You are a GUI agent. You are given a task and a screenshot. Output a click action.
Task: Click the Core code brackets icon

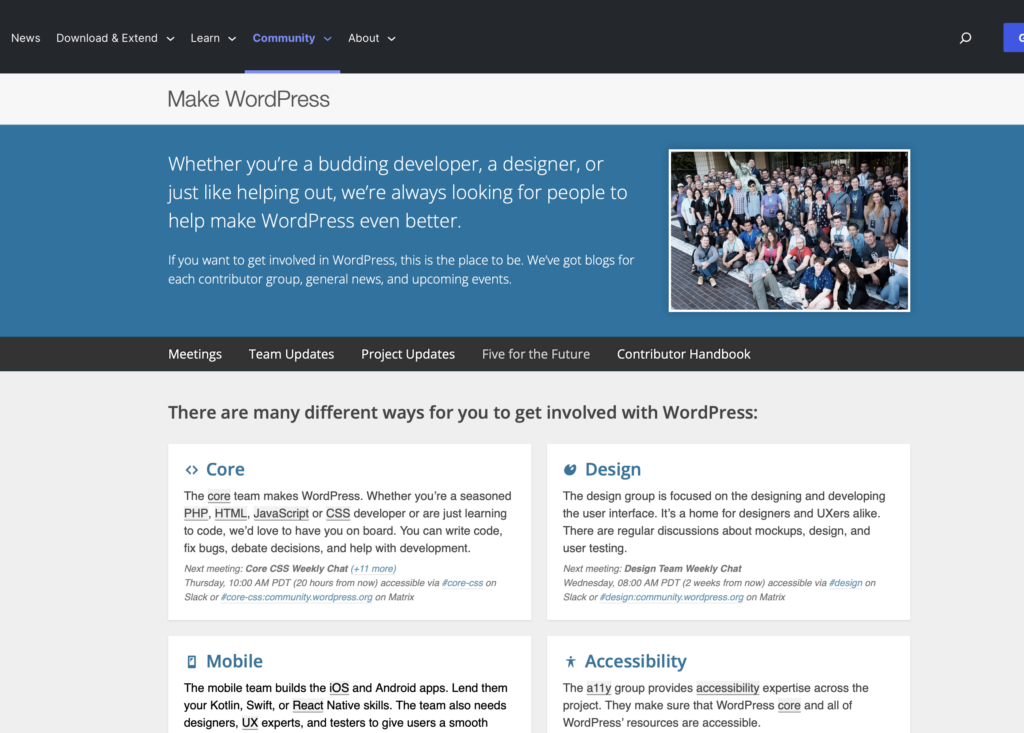pos(191,470)
